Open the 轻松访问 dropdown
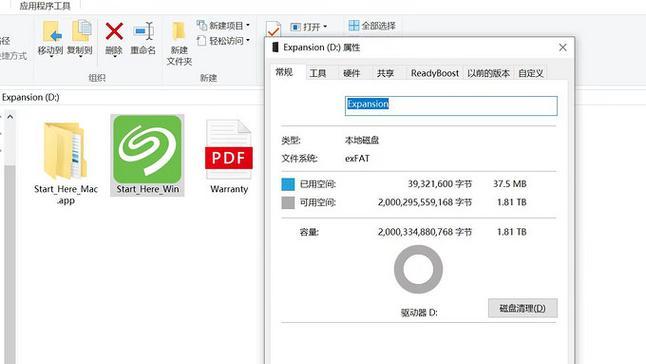The image size is (646, 364). (223, 41)
